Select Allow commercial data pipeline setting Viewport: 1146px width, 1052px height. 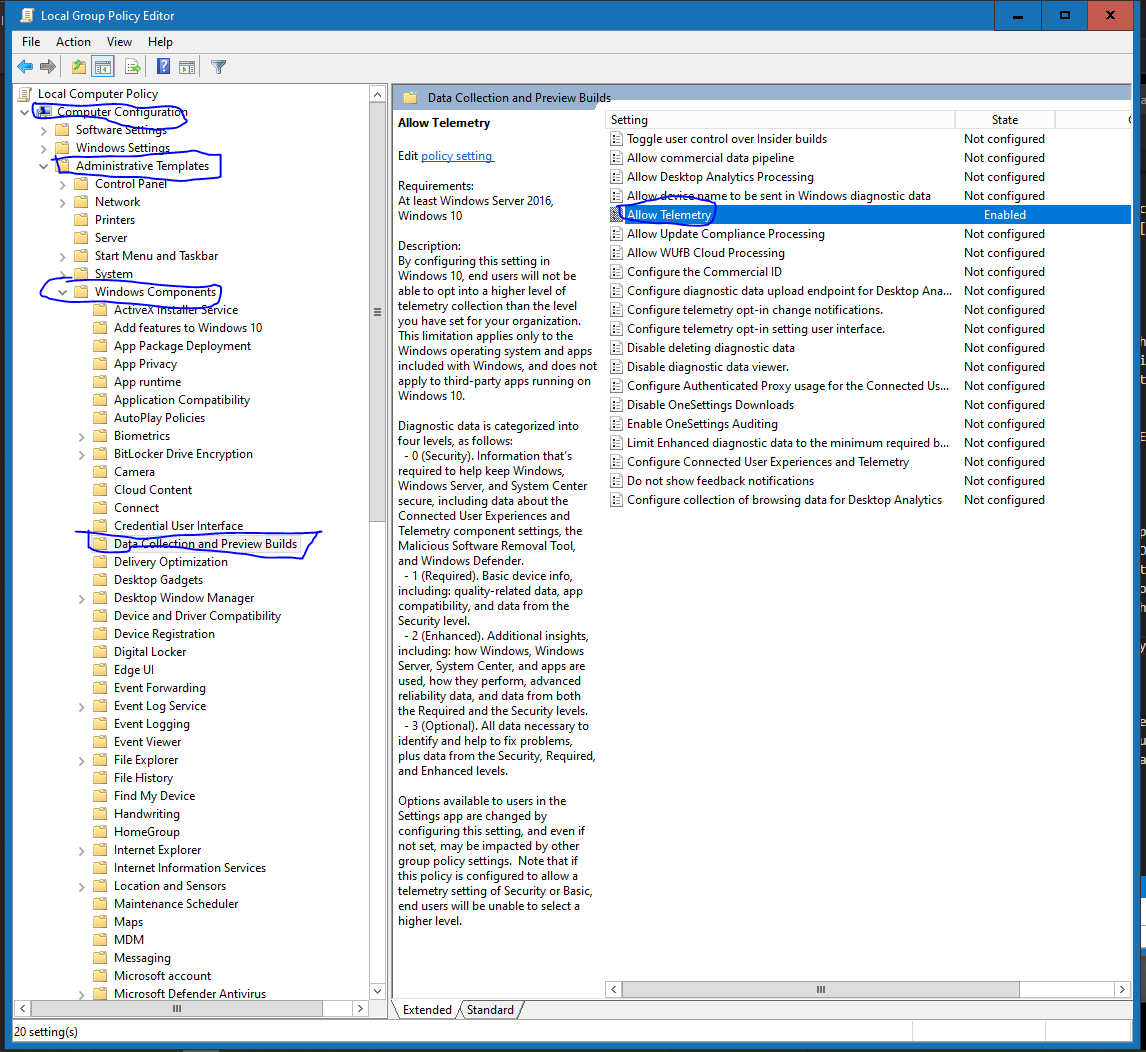coord(710,158)
